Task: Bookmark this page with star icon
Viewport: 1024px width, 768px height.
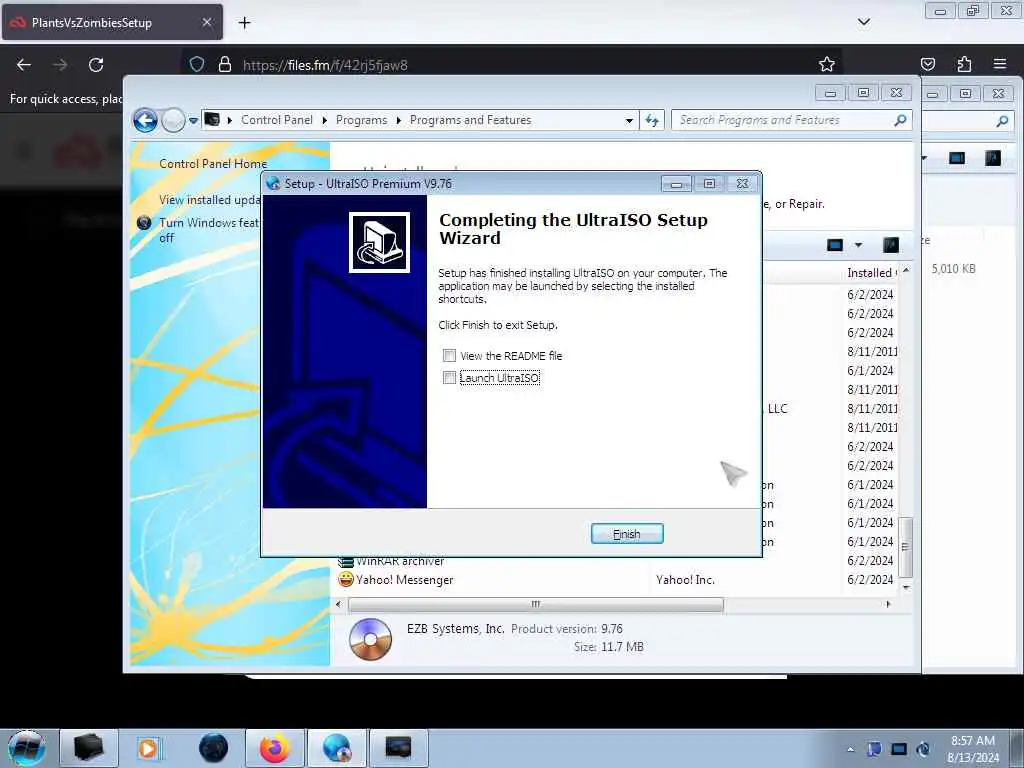Action: pyautogui.click(x=827, y=65)
